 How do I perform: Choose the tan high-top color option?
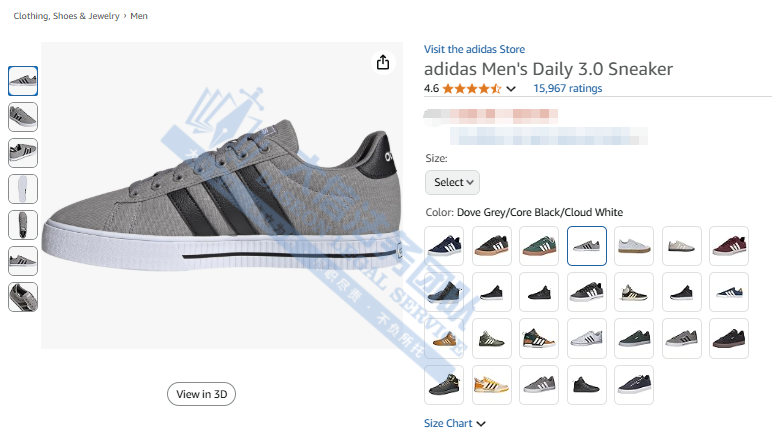tap(444, 338)
